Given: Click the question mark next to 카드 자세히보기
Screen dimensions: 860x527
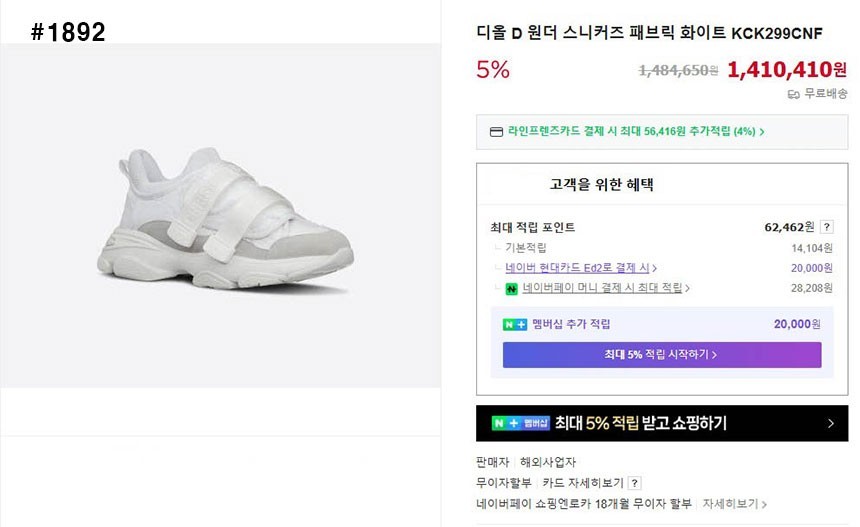Looking at the screenshot, I should tap(635, 483).
